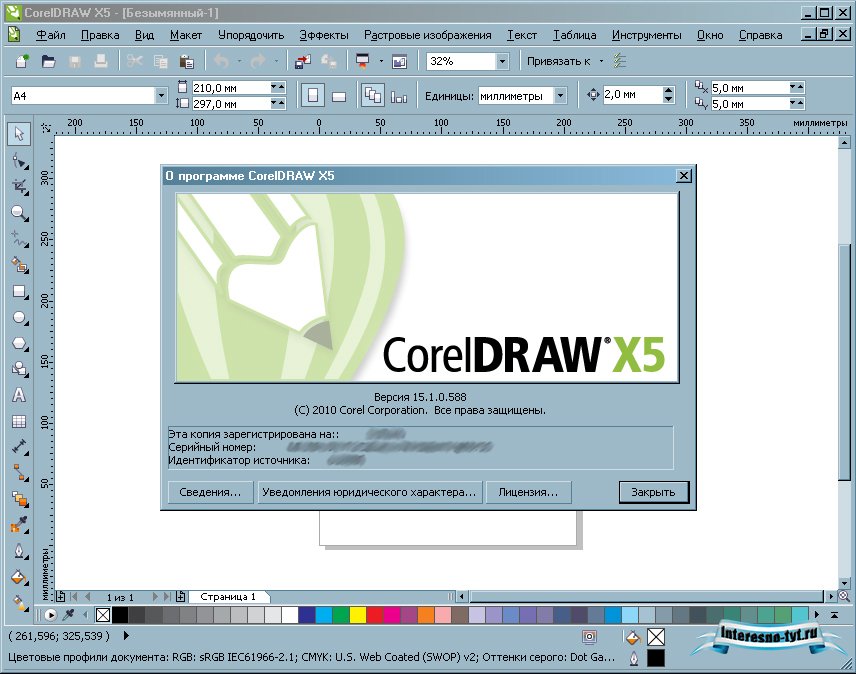The height and width of the screenshot is (674, 856).
Task: Select the Страница 1 page tab
Action: [x=228, y=597]
